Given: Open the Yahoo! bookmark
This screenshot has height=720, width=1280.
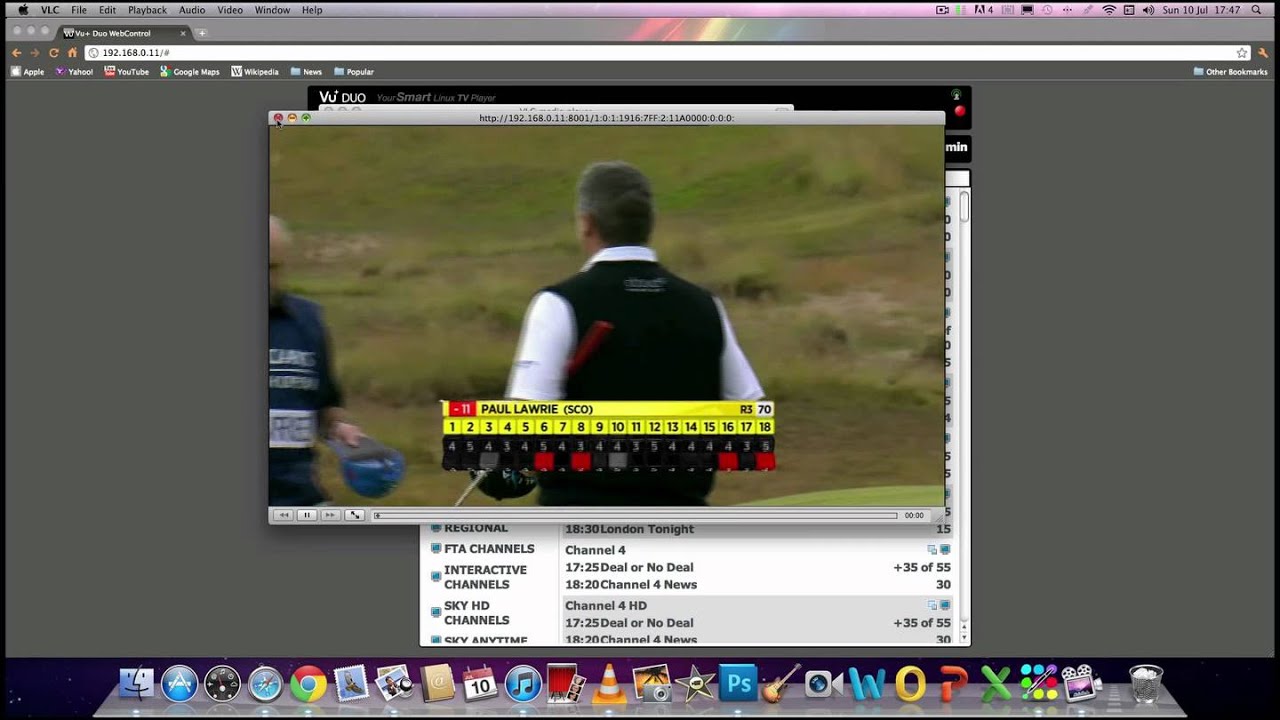Looking at the screenshot, I should tap(74, 72).
